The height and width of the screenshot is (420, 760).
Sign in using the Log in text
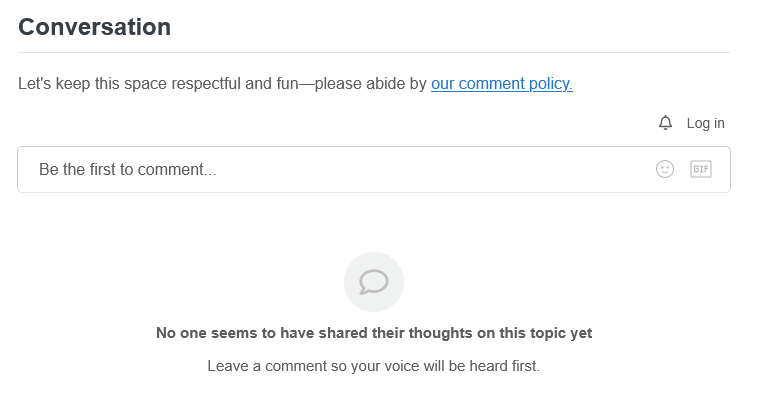tap(705, 123)
